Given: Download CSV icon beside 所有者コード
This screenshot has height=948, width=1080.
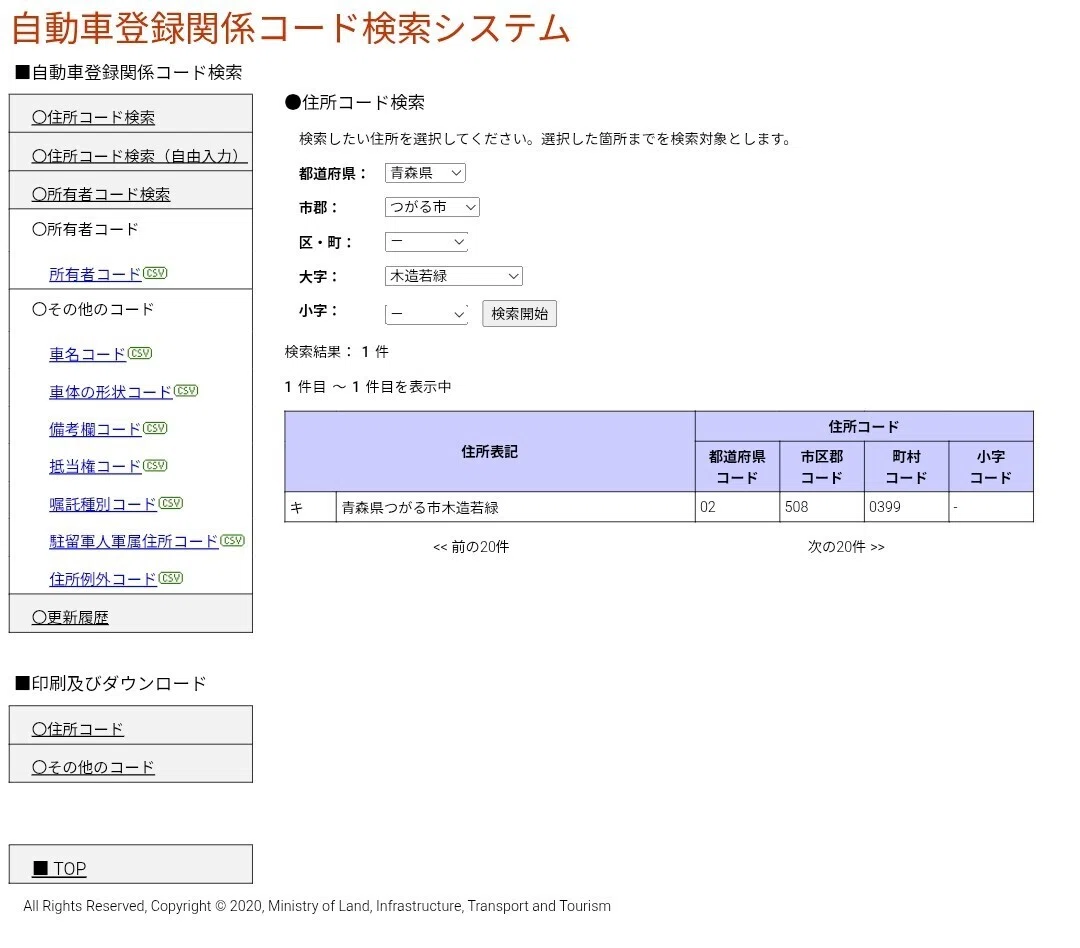Looking at the screenshot, I should [x=155, y=273].
